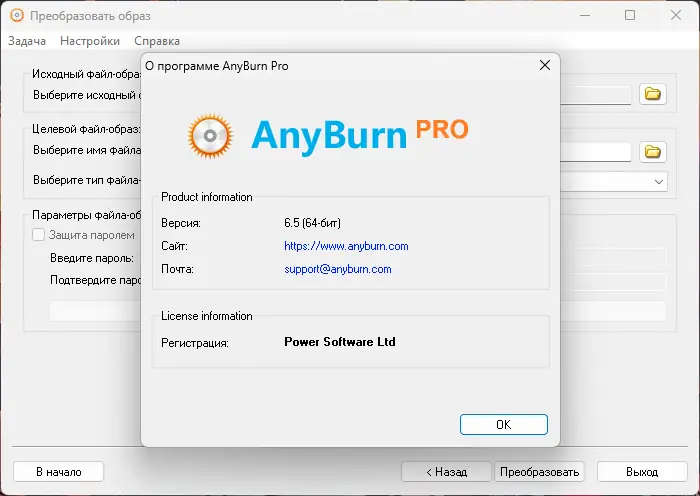Click the Введите пароль: label
700x496 pixels.
pos(92,258)
